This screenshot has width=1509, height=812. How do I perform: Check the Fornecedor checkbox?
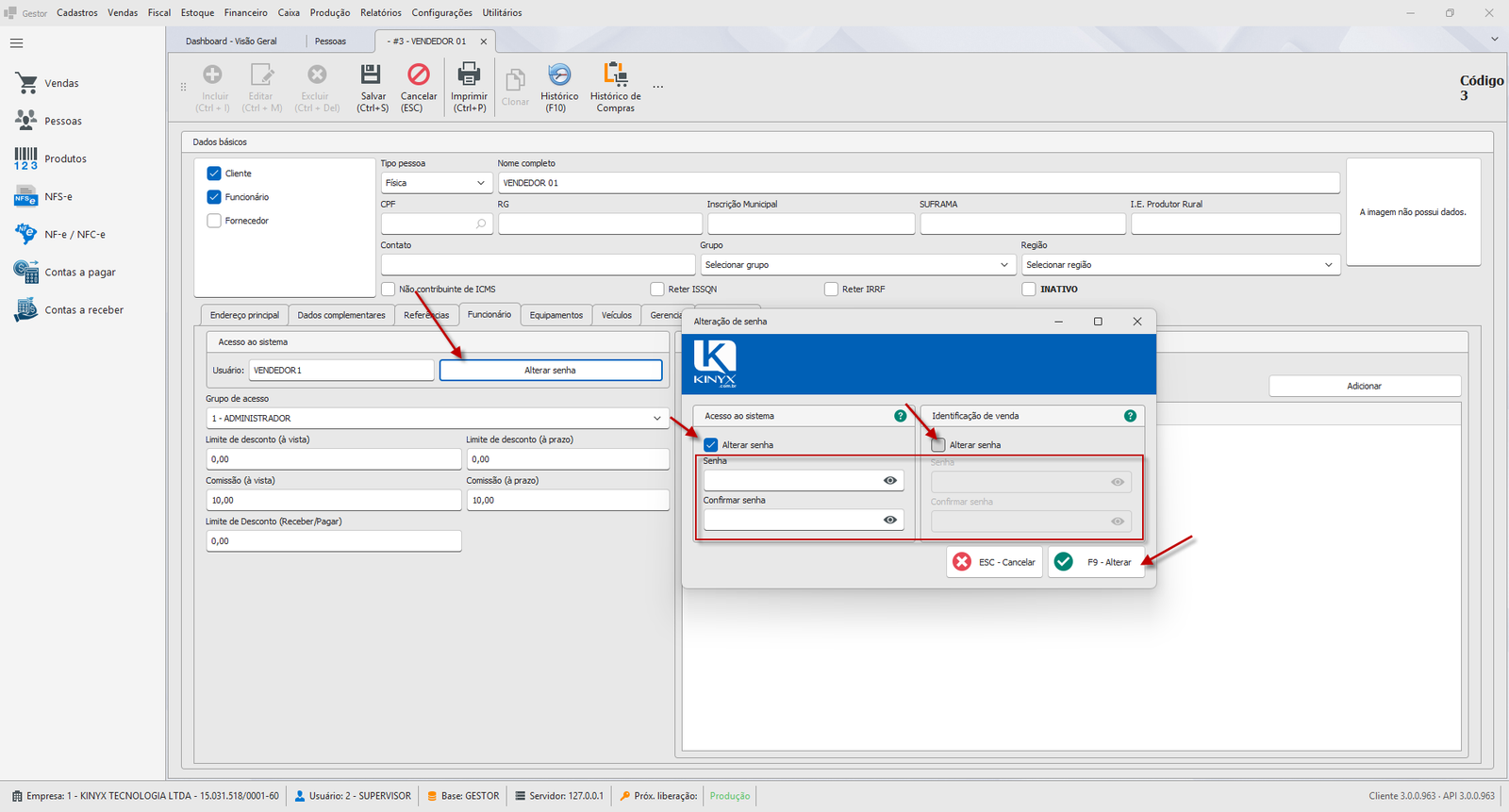tap(214, 221)
